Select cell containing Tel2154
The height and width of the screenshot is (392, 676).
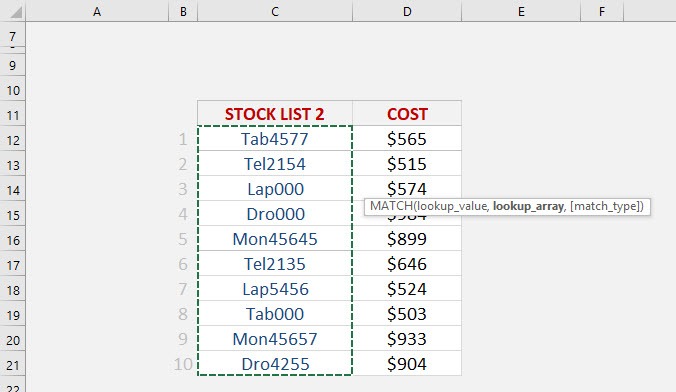tap(275, 163)
